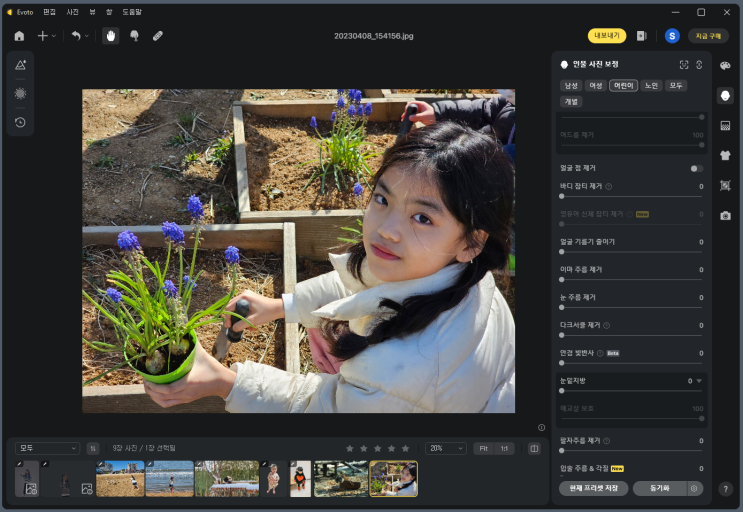The width and height of the screenshot is (743, 512).
Task: Click info icon next to 바디 잡티 제거
Action: [x=609, y=186]
